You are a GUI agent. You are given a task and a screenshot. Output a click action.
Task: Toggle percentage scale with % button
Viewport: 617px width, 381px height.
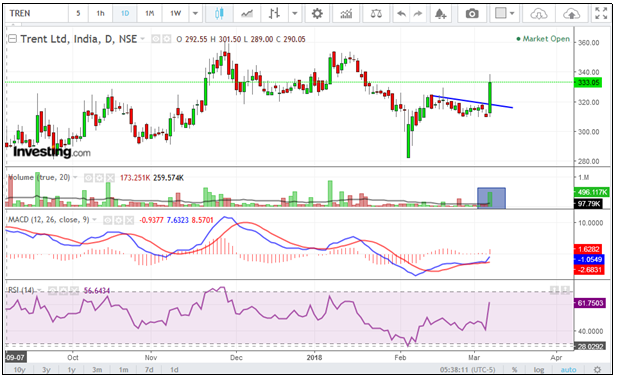(x=514, y=370)
